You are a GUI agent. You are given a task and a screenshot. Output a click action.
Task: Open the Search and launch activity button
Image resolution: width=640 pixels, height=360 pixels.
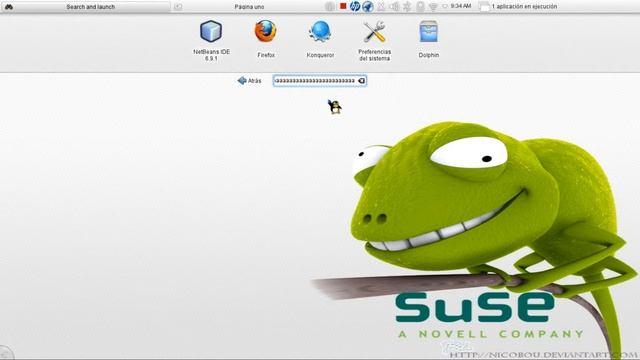(x=91, y=7)
